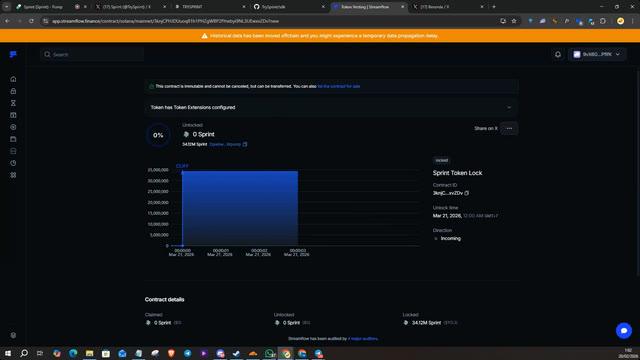This screenshot has height=360, width=640.
Task: Click the blue locked amount area in chart
Action: coord(240,208)
